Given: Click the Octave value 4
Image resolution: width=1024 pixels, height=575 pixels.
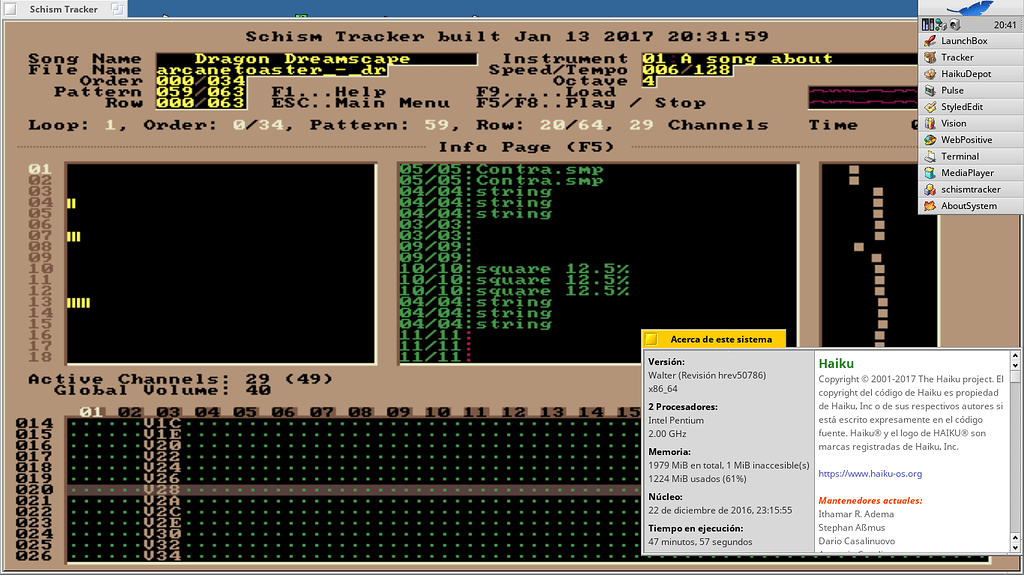Looking at the screenshot, I should coord(648,81).
